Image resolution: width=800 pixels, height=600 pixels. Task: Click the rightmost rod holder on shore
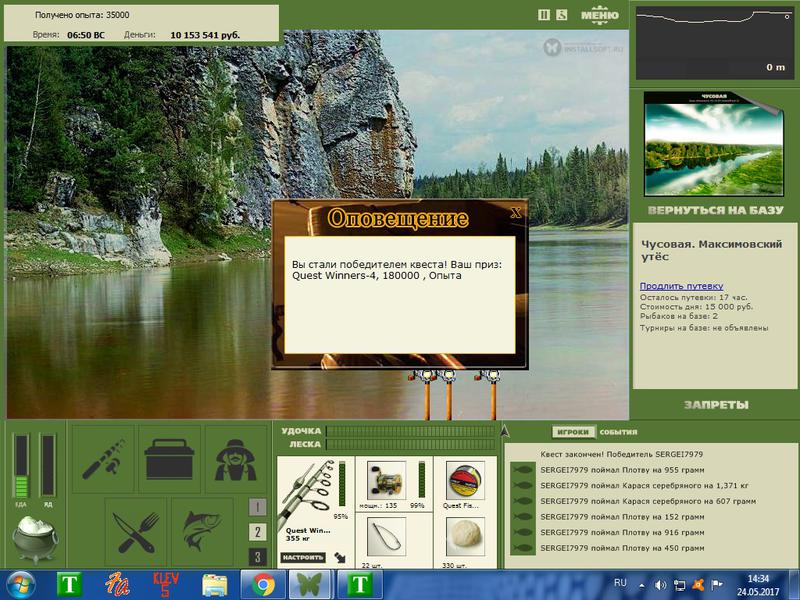point(492,393)
